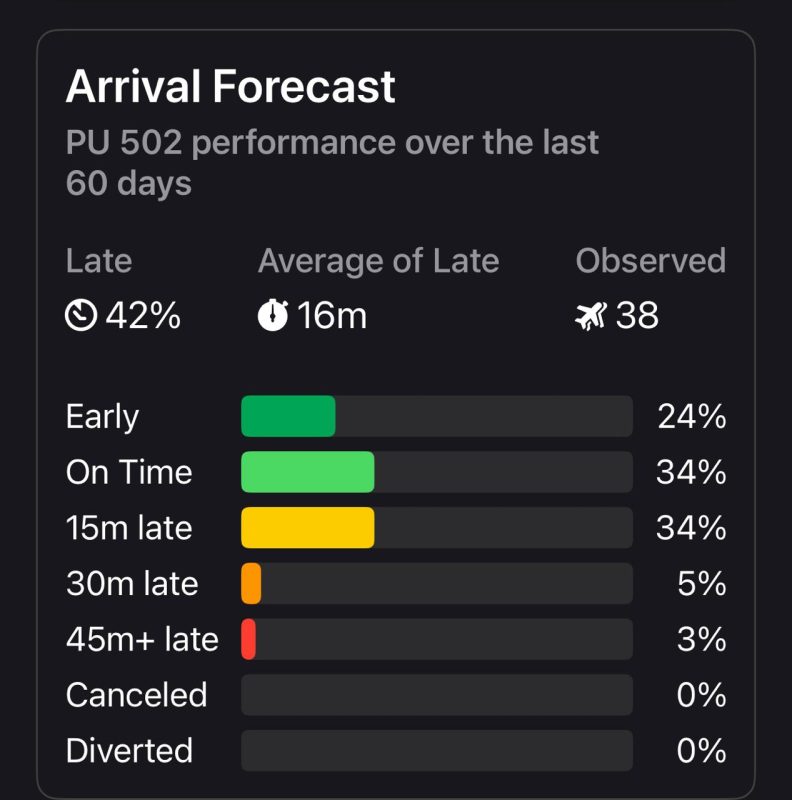Tap the airplane icon beside 38
Screen dimensions: 792x800
[591, 316]
